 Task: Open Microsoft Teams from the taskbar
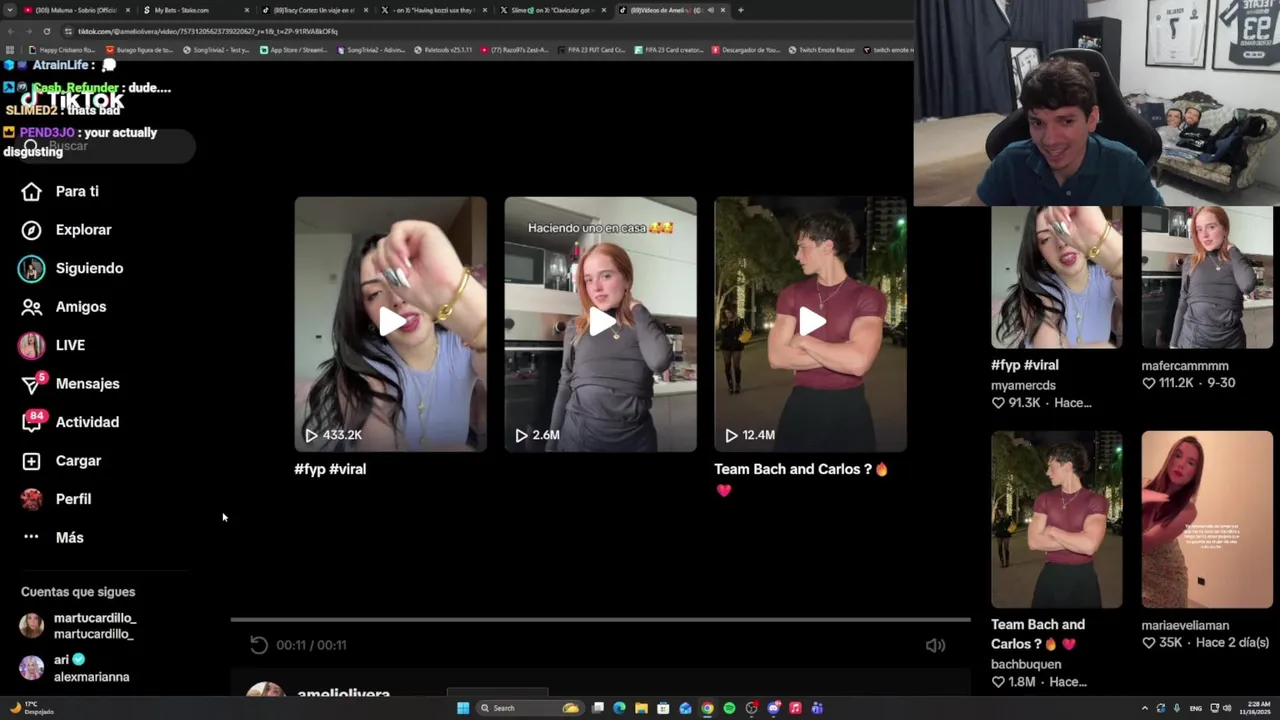817,708
